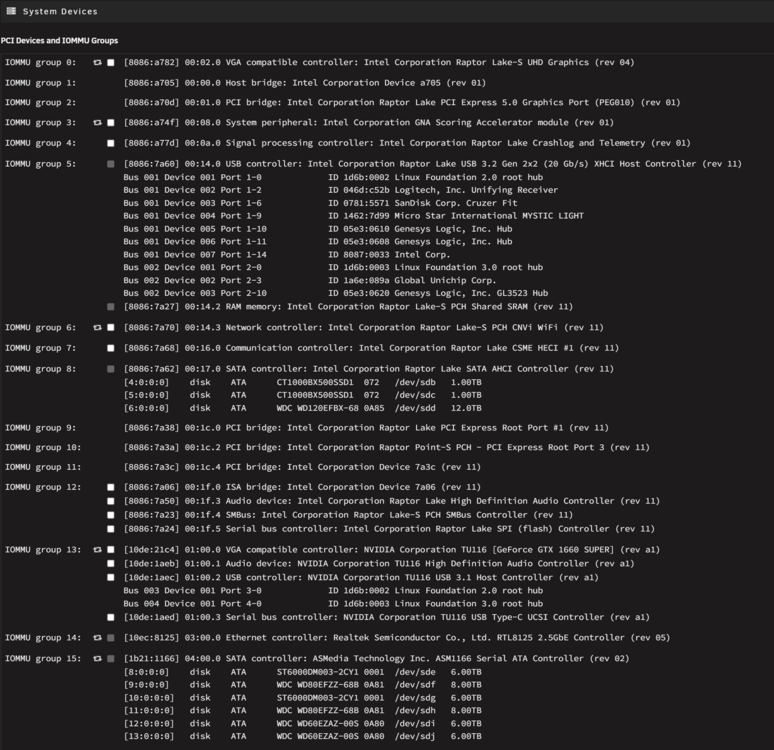Click the PCI Devices and IOMMU Groups heading
Screen dimensions: 774x750
59,40
